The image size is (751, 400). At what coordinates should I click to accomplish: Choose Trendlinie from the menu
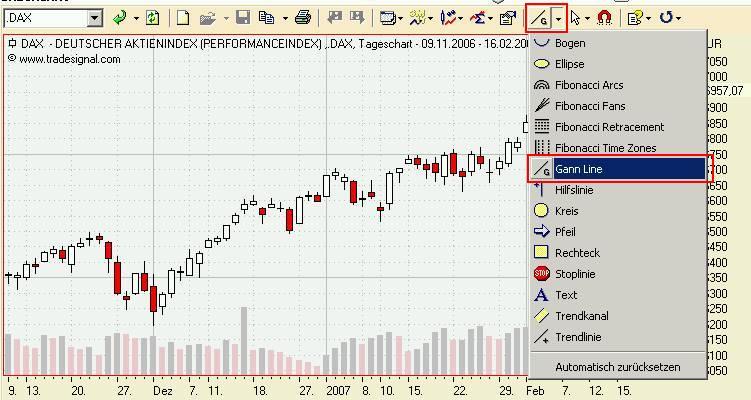point(617,337)
